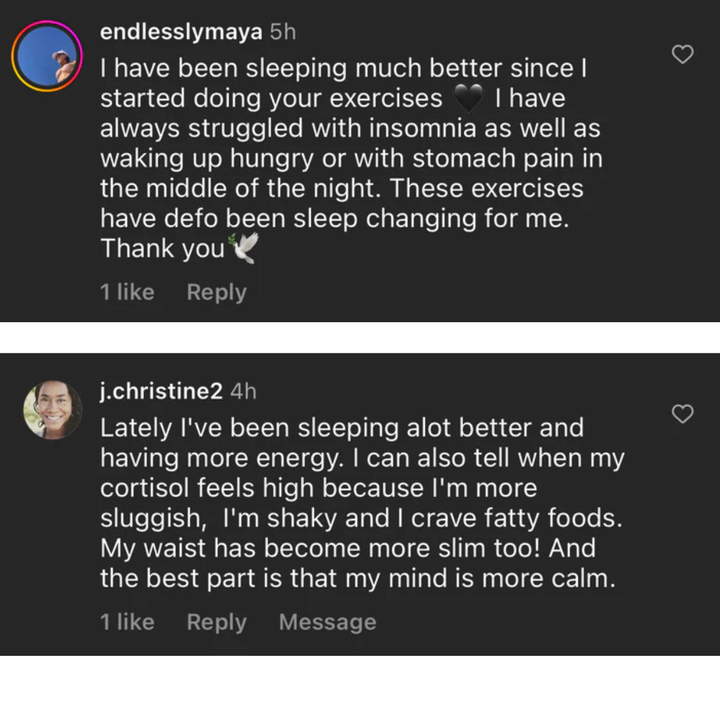
Task: Open endlesslymaya's story from her profile picture
Action: [x=46, y=55]
